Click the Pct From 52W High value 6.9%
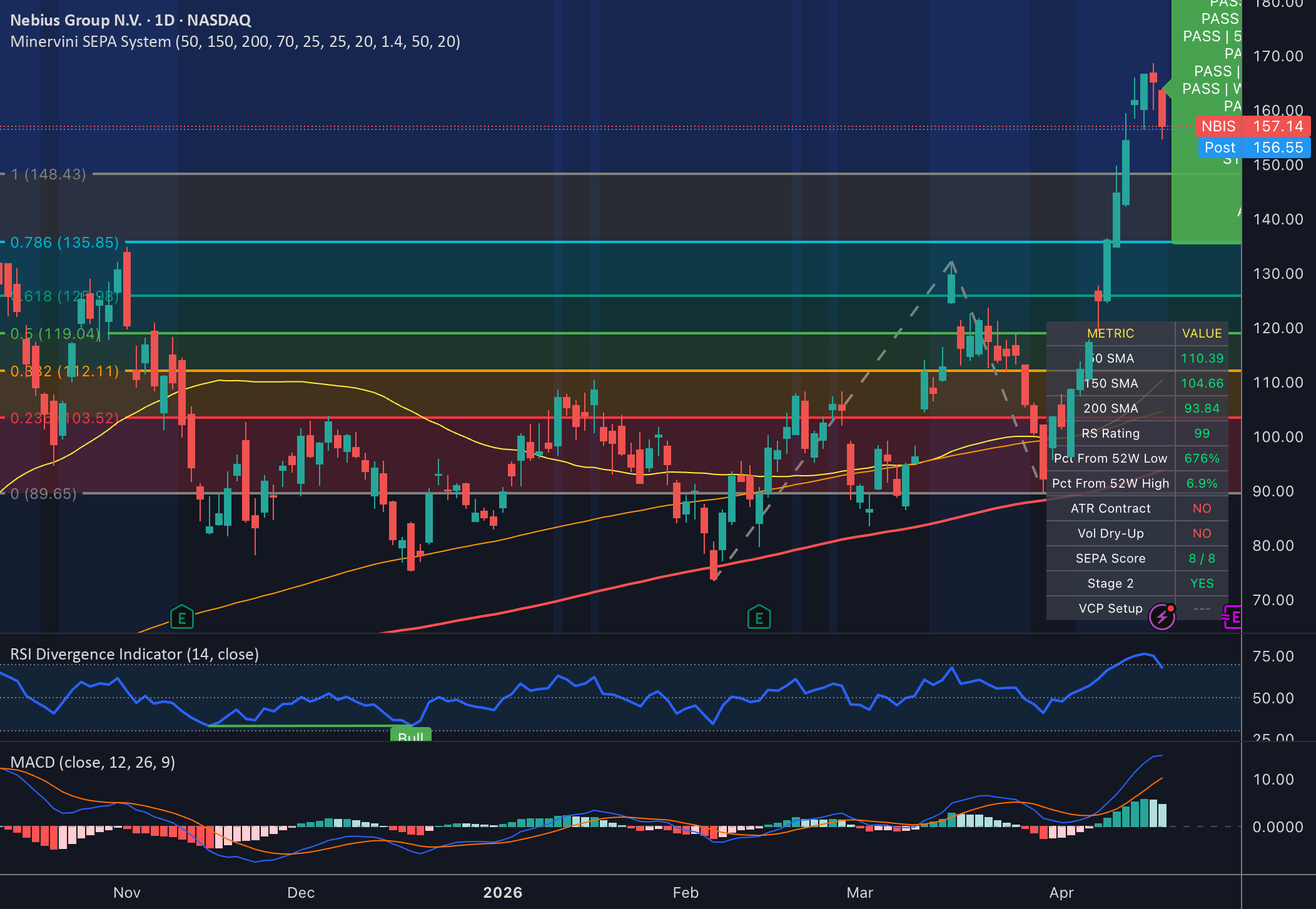This screenshot has height=909, width=1316. [1202, 483]
